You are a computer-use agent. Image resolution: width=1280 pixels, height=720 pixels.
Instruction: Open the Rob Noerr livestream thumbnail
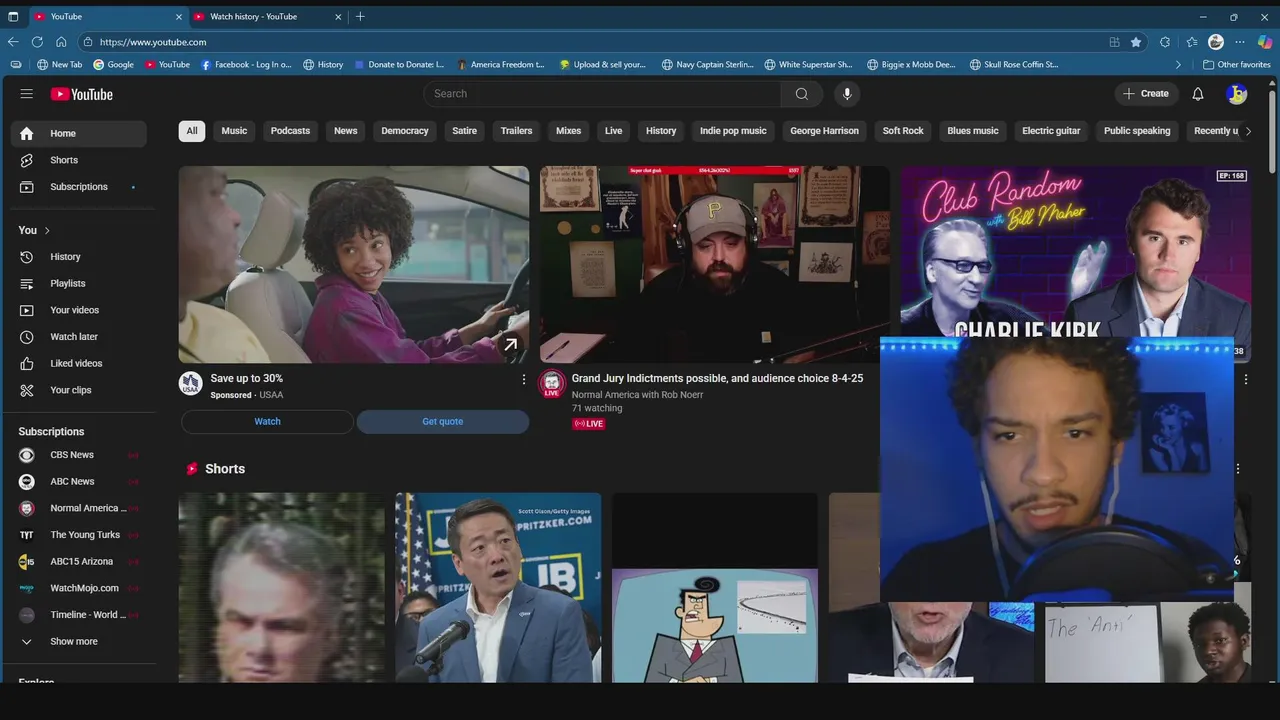pyautogui.click(x=714, y=264)
